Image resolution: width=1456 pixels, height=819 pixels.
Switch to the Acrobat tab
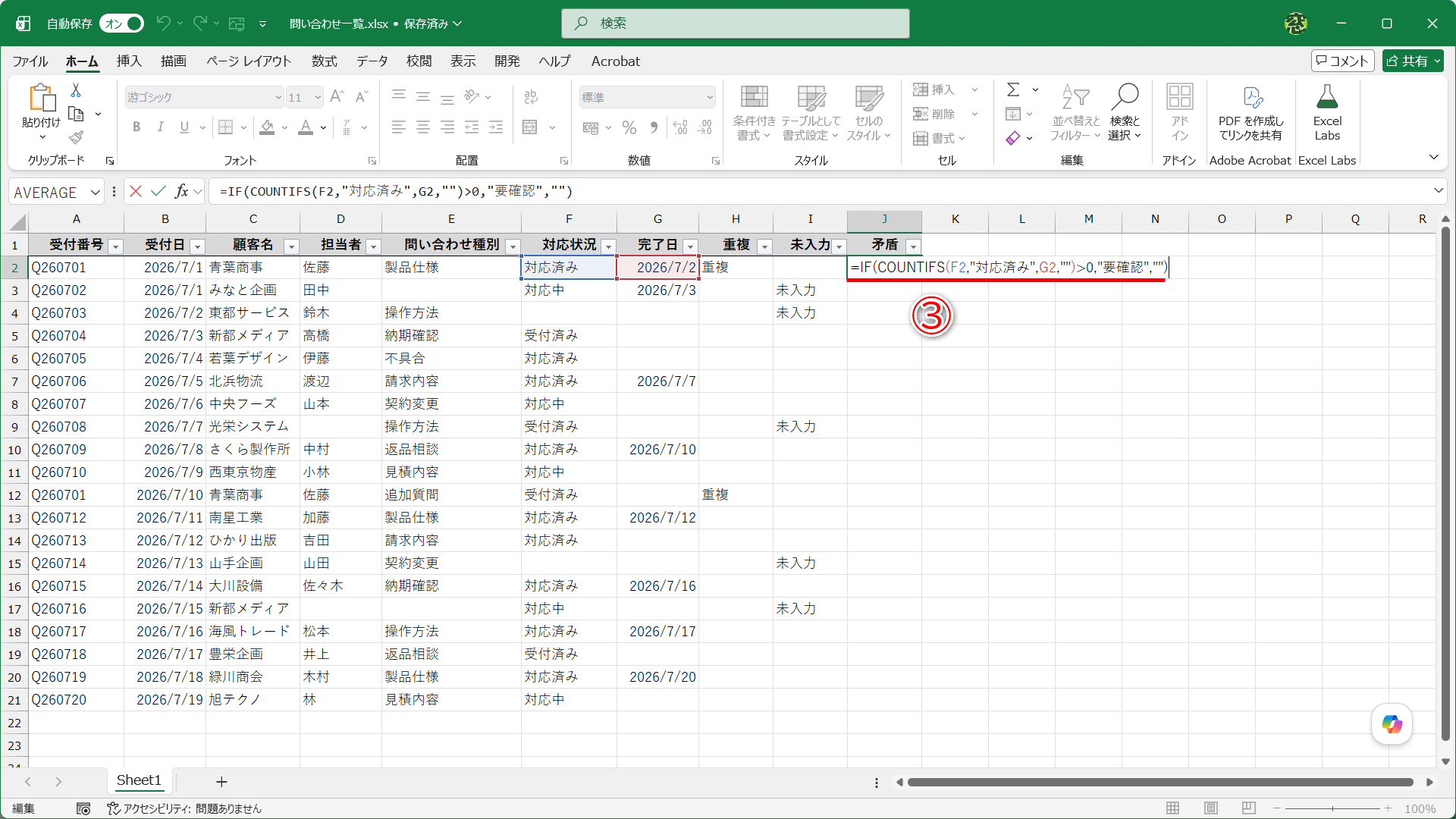point(616,61)
